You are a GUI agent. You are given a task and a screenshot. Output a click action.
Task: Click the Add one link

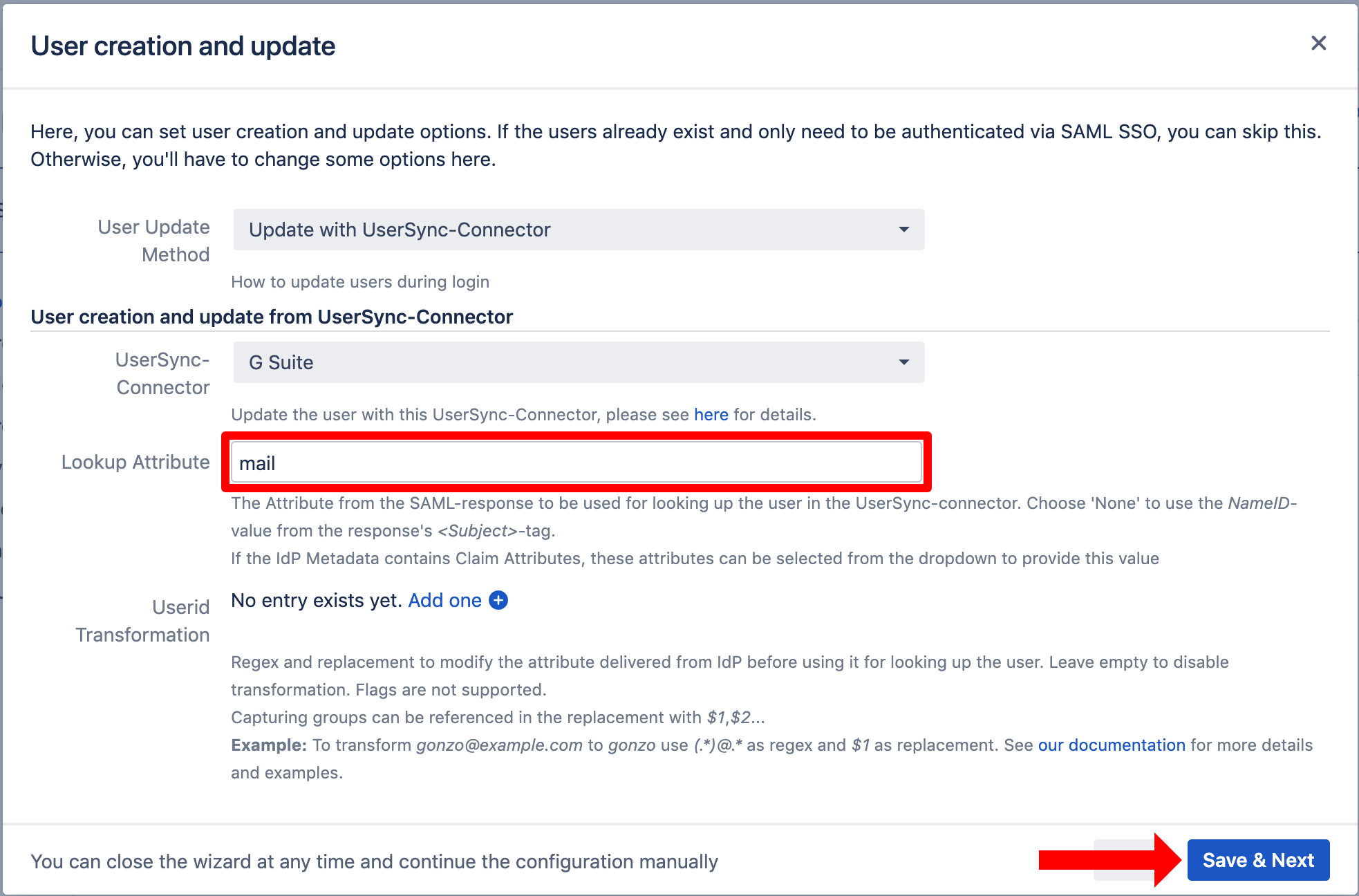click(444, 600)
